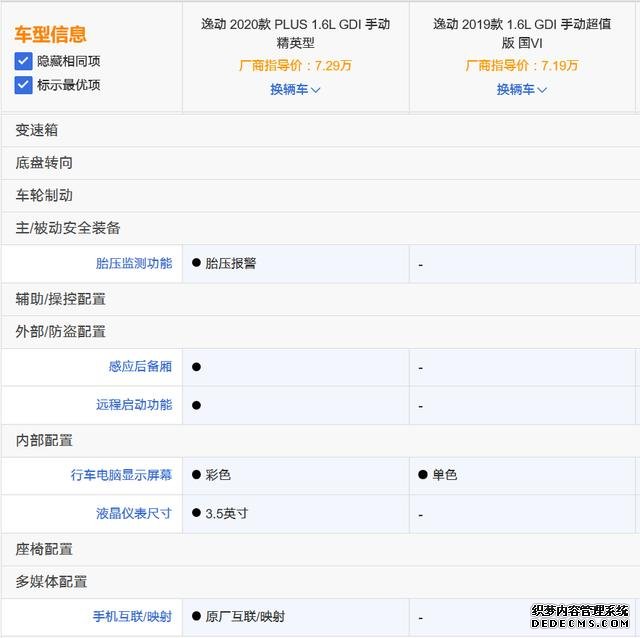Click the 彩色 display cell
This screenshot has height=638, width=640.
(218, 475)
